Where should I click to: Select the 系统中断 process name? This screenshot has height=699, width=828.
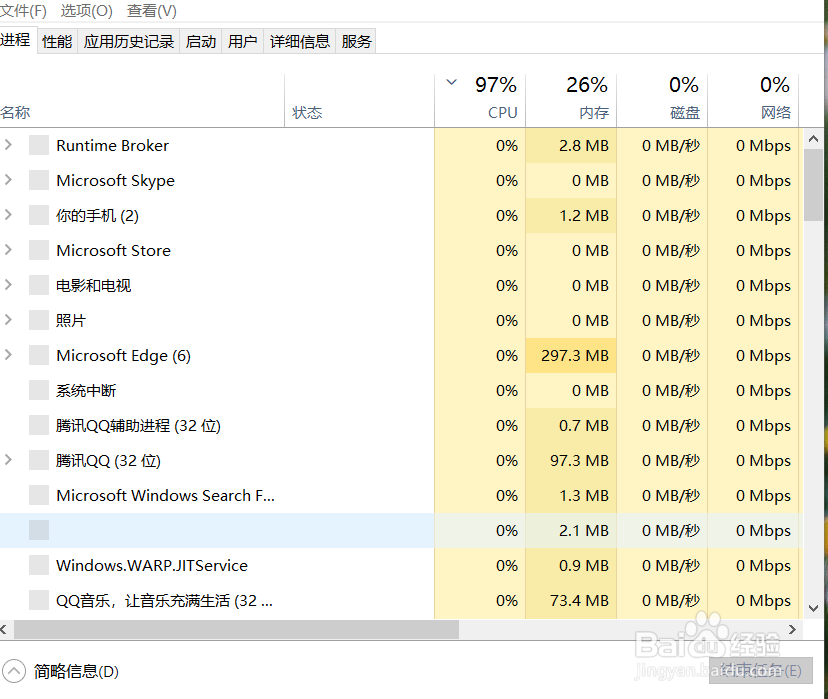86,391
